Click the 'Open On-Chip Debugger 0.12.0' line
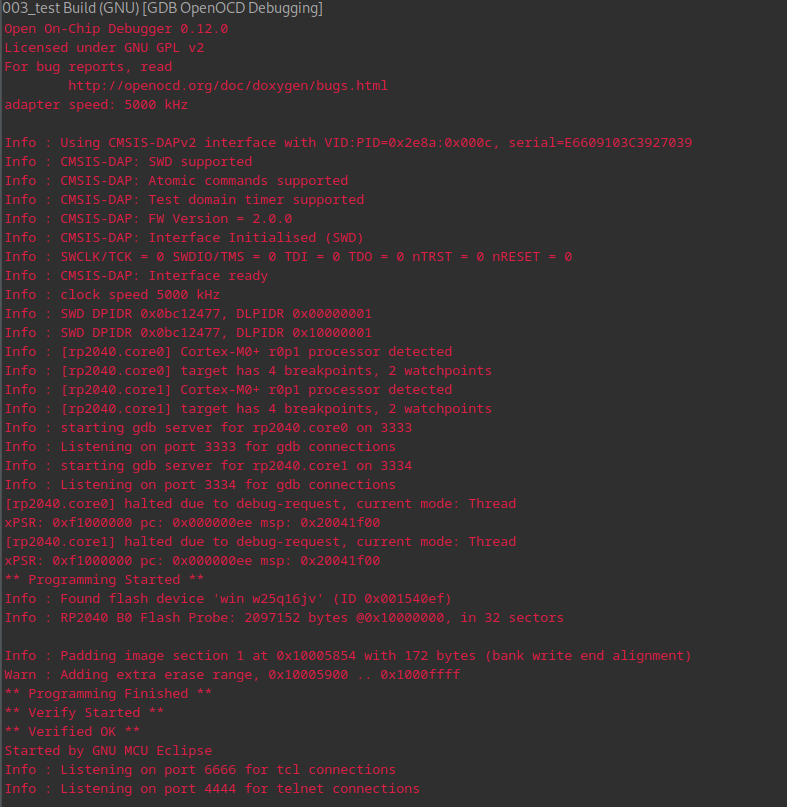The height and width of the screenshot is (807, 787). pyautogui.click(x=116, y=29)
